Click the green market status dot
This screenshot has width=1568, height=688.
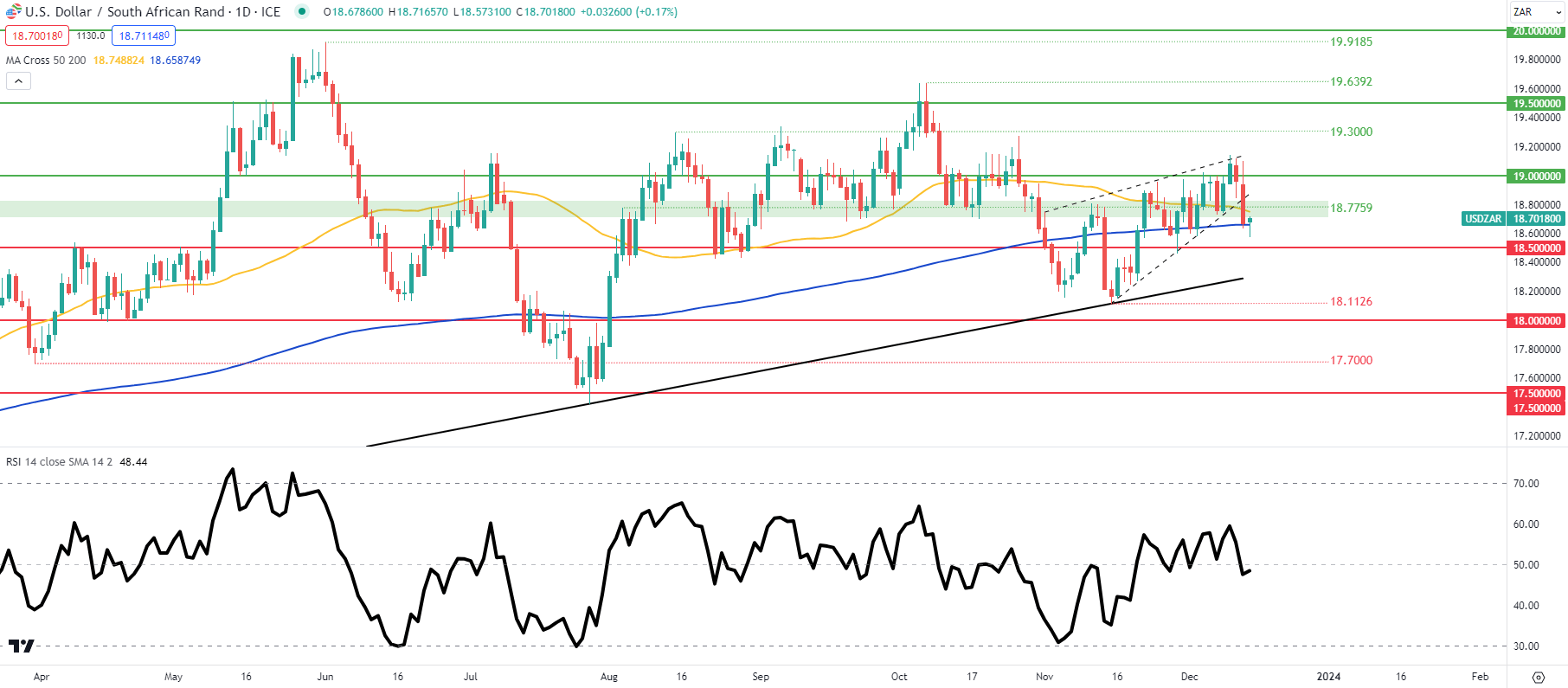pyautogui.click(x=301, y=11)
